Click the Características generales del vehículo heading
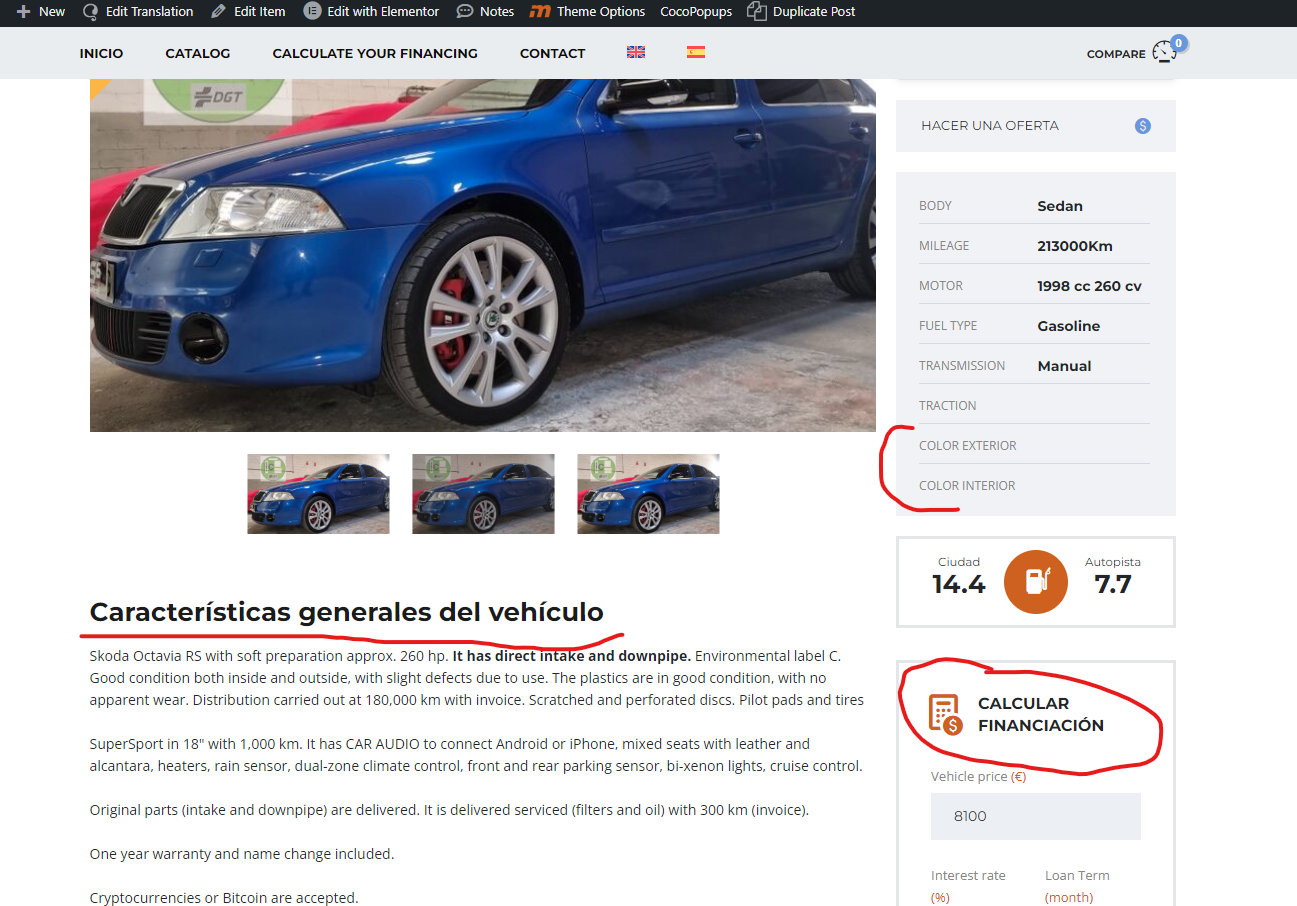The height and width of the screenshot is (906, 1297). [x=347, y=612]
